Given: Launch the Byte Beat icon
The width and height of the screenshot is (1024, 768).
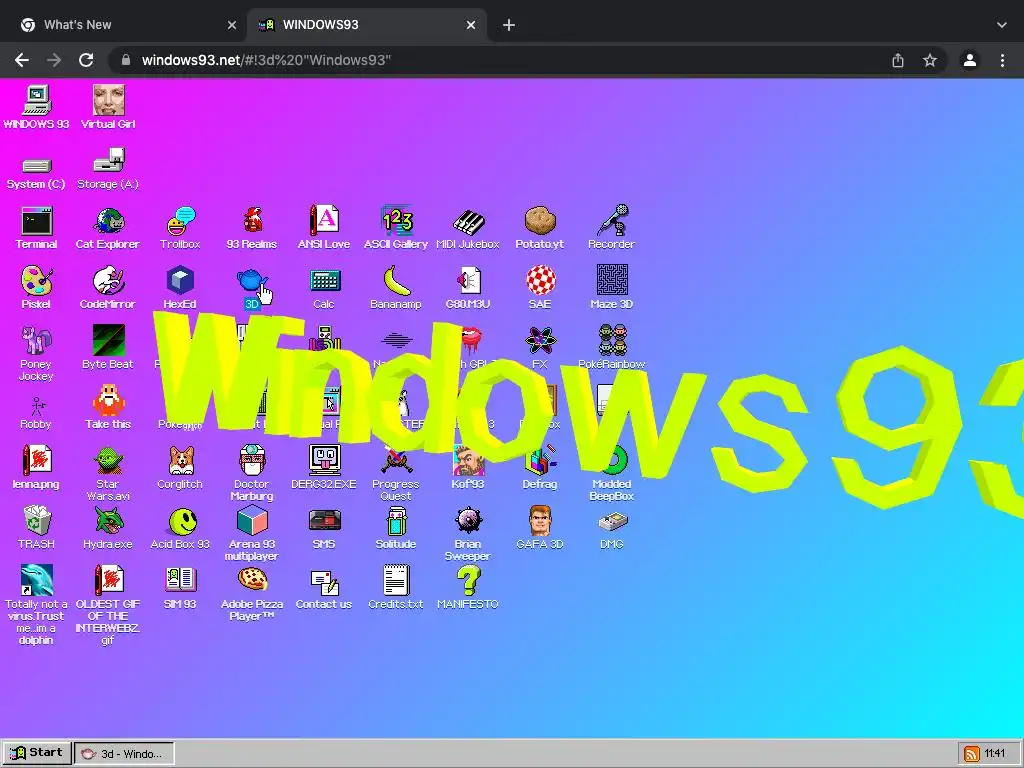Looking at the screenshot, I should (x=108, y=340).
